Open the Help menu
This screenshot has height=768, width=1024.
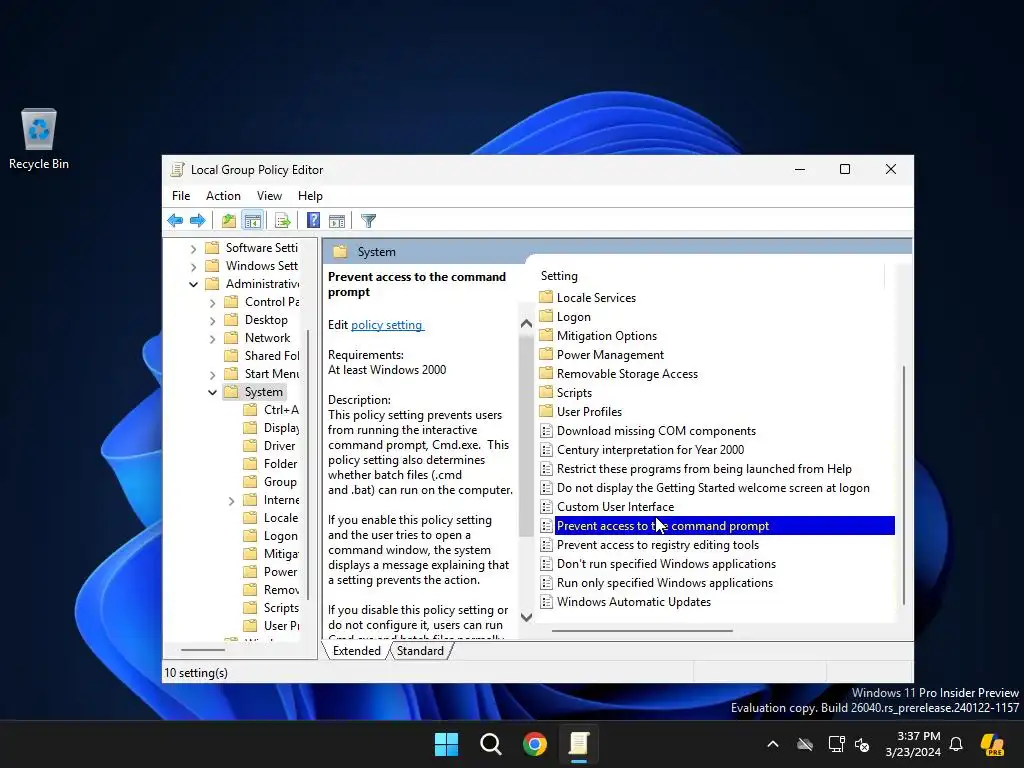[x=310, y=196]
